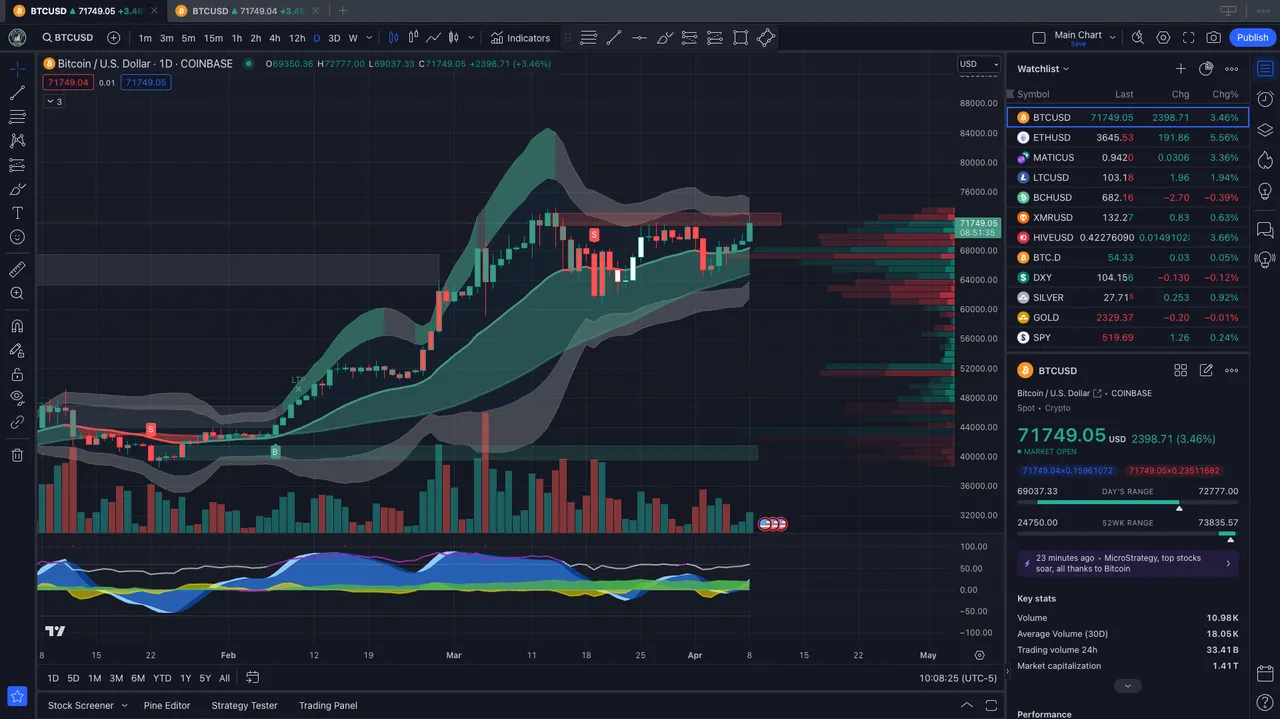The height and width of the screenshot is (719, 1280).
Task: Open the emoji icons tool
Action: (x=17, y=237)
